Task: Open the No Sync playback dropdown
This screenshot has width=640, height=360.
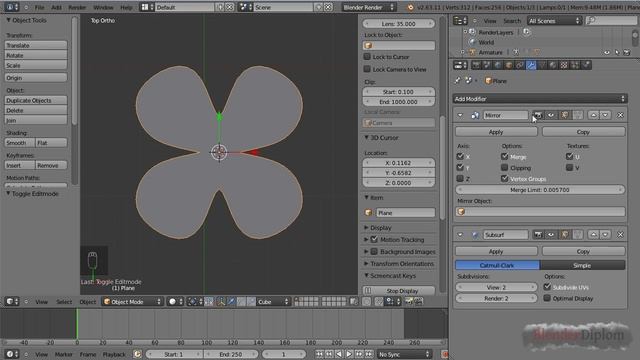Action: pyautogui.click(x=404, y=354)
